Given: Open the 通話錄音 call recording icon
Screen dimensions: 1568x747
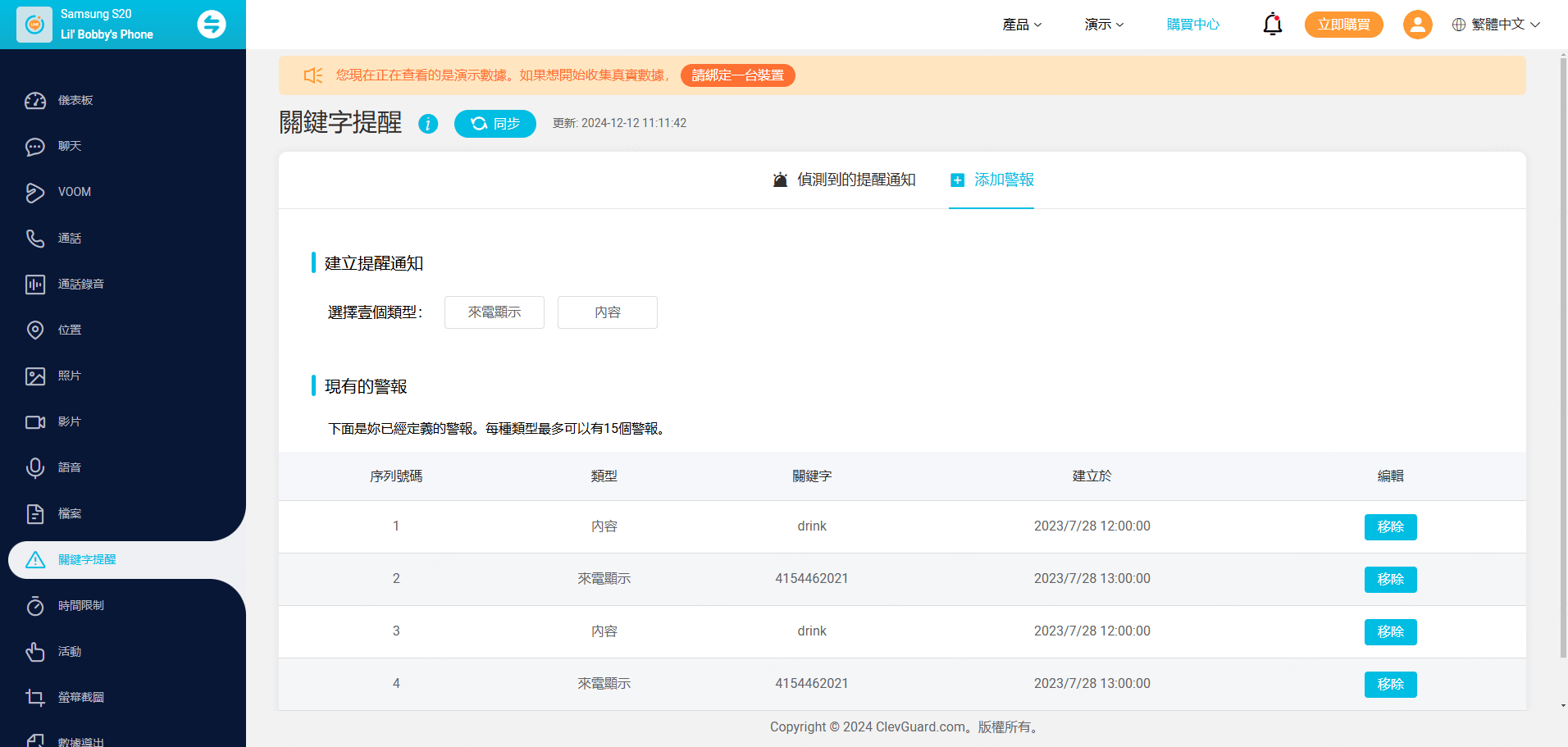Looking at the screenshot, I should coord(35,284).
